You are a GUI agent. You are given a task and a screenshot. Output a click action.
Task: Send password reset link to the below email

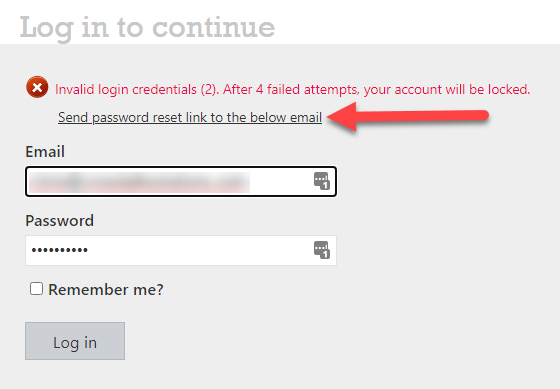190,118
